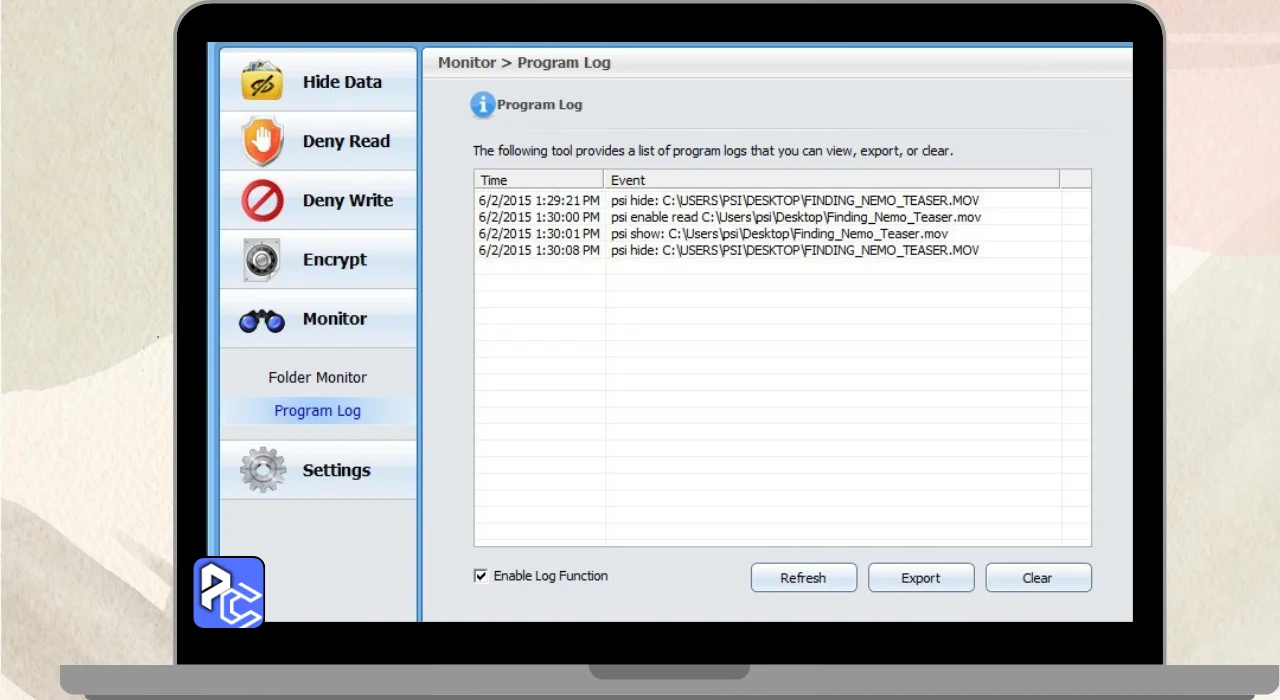Open the Encrypt section
1280x700 pixels.
[x=318, y=260]
